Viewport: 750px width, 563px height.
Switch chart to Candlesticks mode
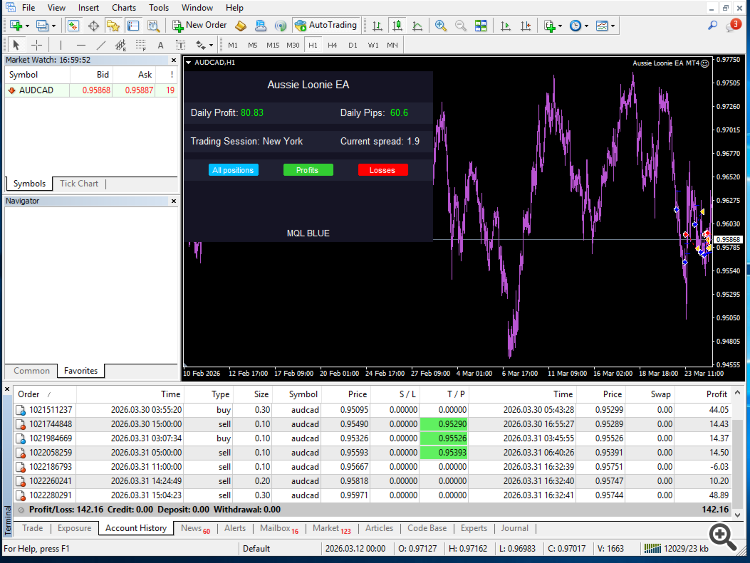pyautogui.click(x=397, y=25)
